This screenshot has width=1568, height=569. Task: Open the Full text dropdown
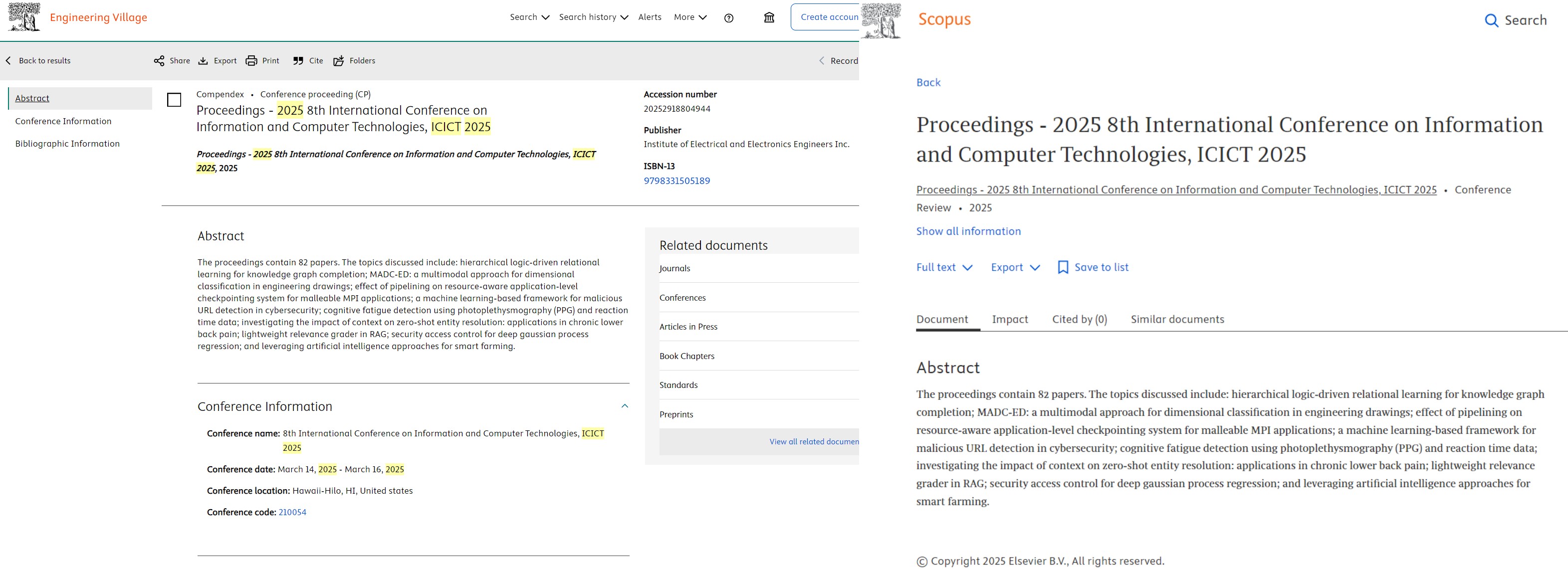(x=944, y=267)
